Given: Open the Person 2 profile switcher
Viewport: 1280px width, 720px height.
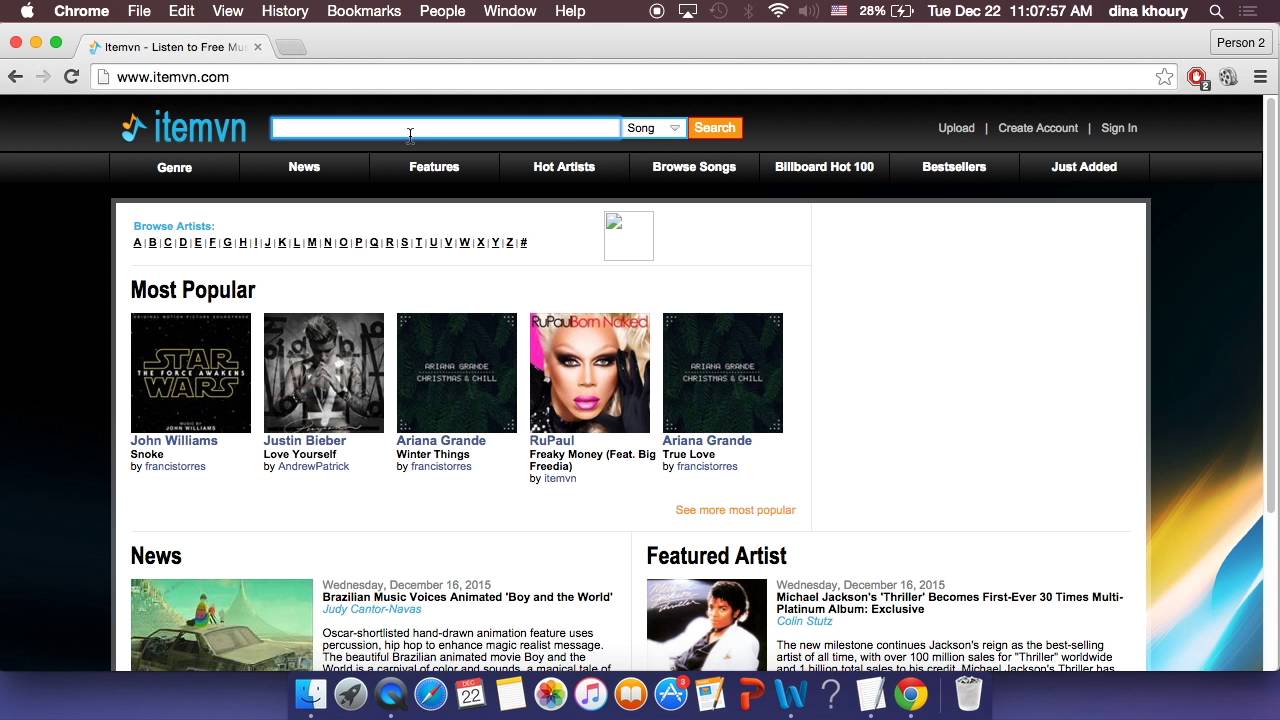Looking at the screenshot, I should coord(1241,43).
